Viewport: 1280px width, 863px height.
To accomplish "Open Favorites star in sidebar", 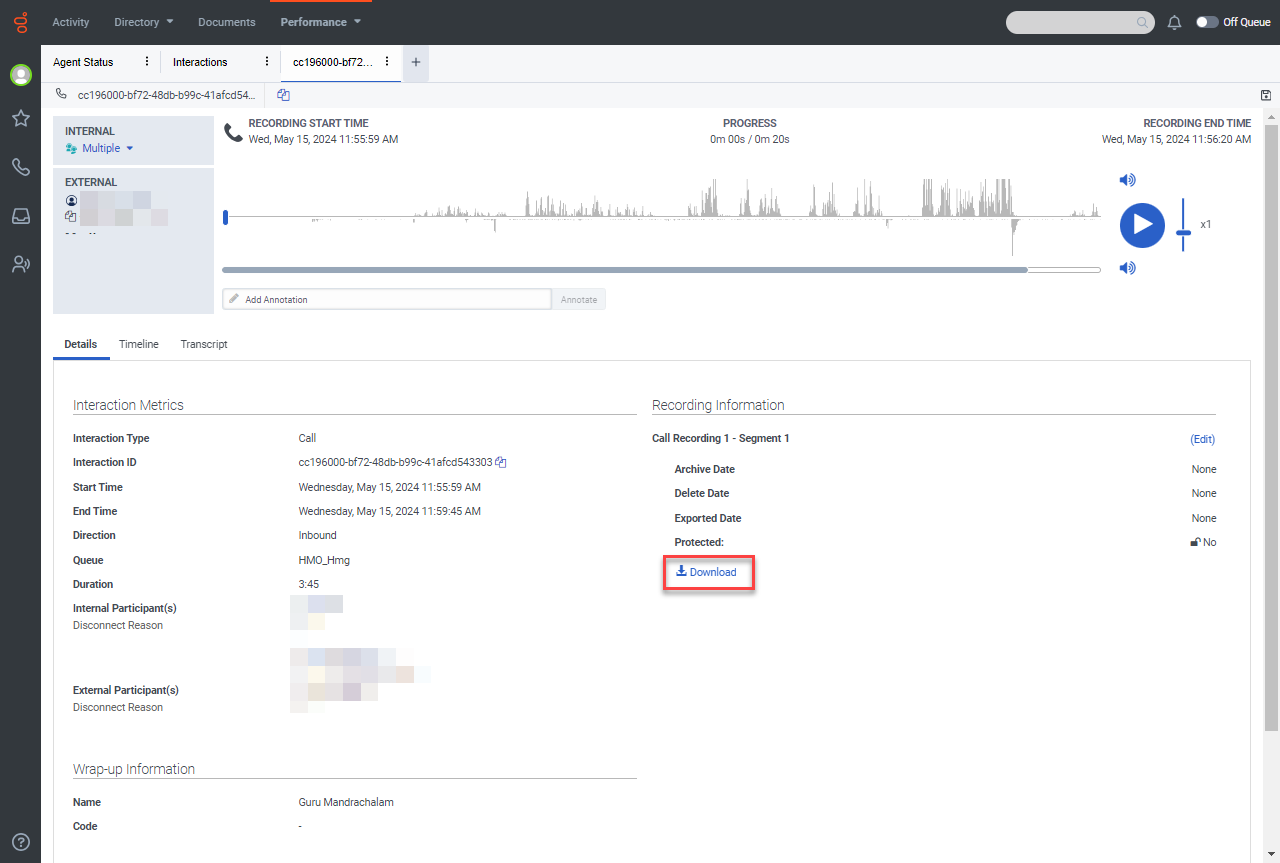I will point(20,118).
